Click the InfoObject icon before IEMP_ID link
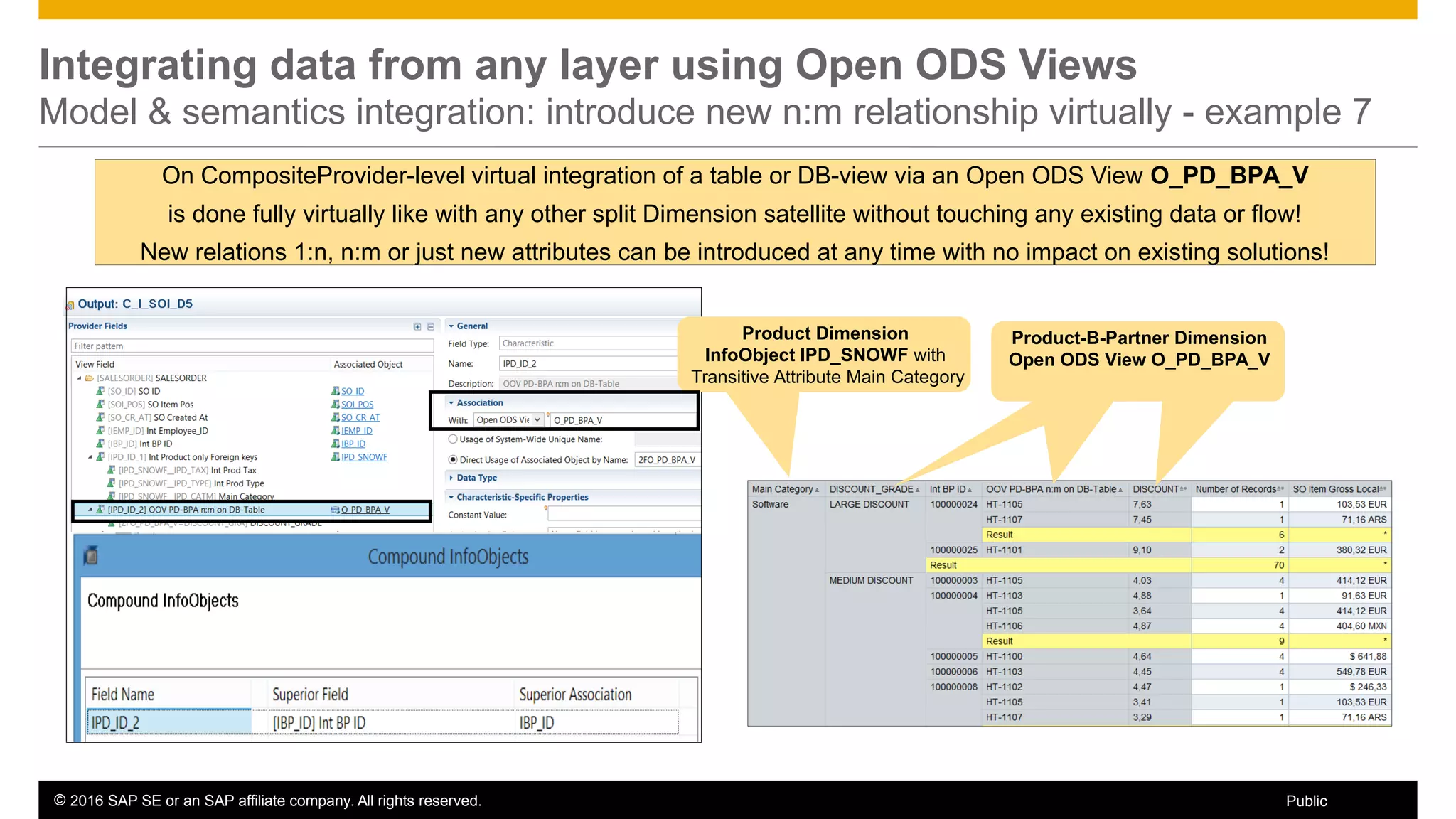The height and width of the screenshot is (819, 1456). (336, 431)
